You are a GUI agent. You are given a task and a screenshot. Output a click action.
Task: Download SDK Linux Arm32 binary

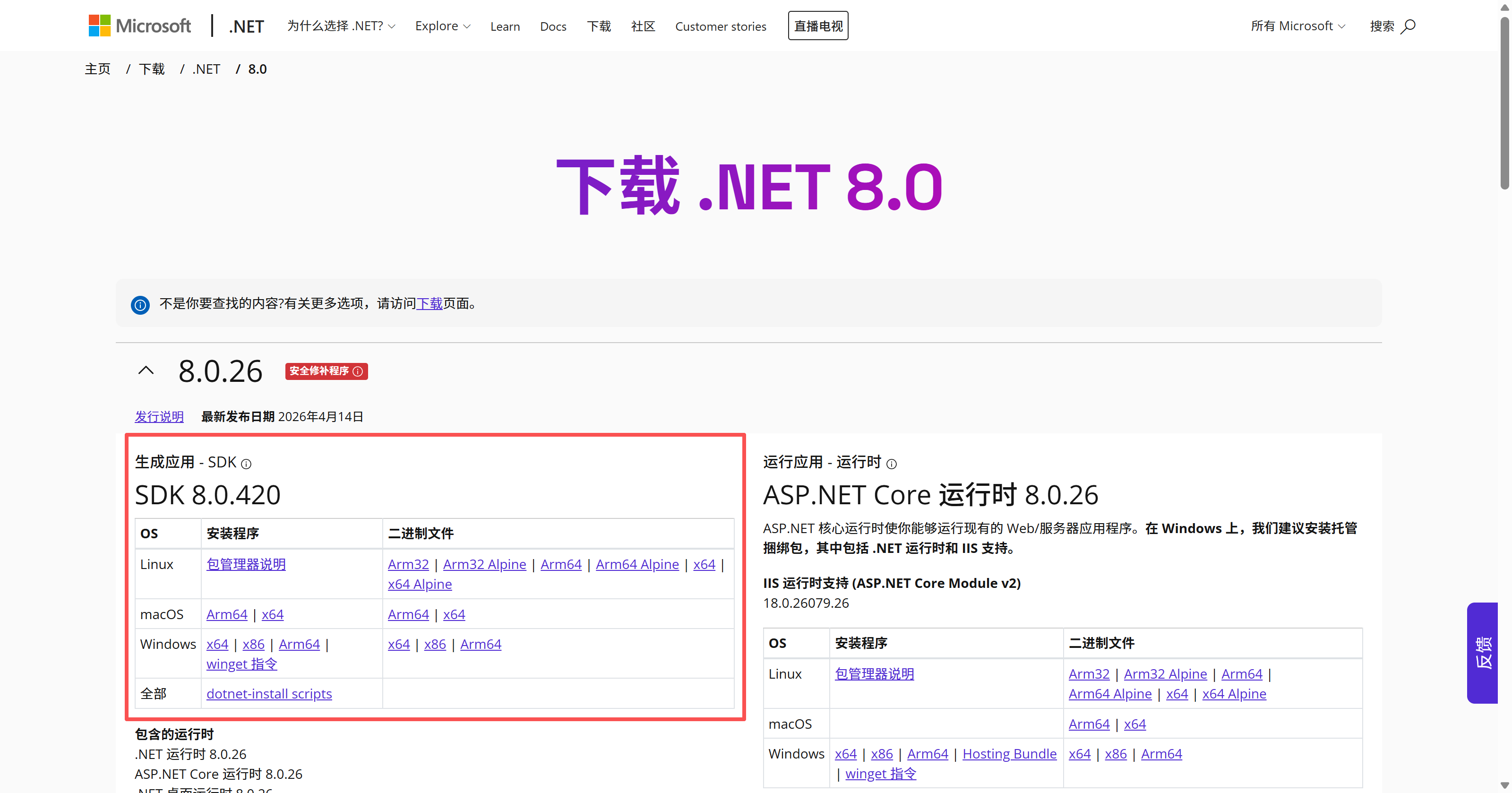coord(408,564)
